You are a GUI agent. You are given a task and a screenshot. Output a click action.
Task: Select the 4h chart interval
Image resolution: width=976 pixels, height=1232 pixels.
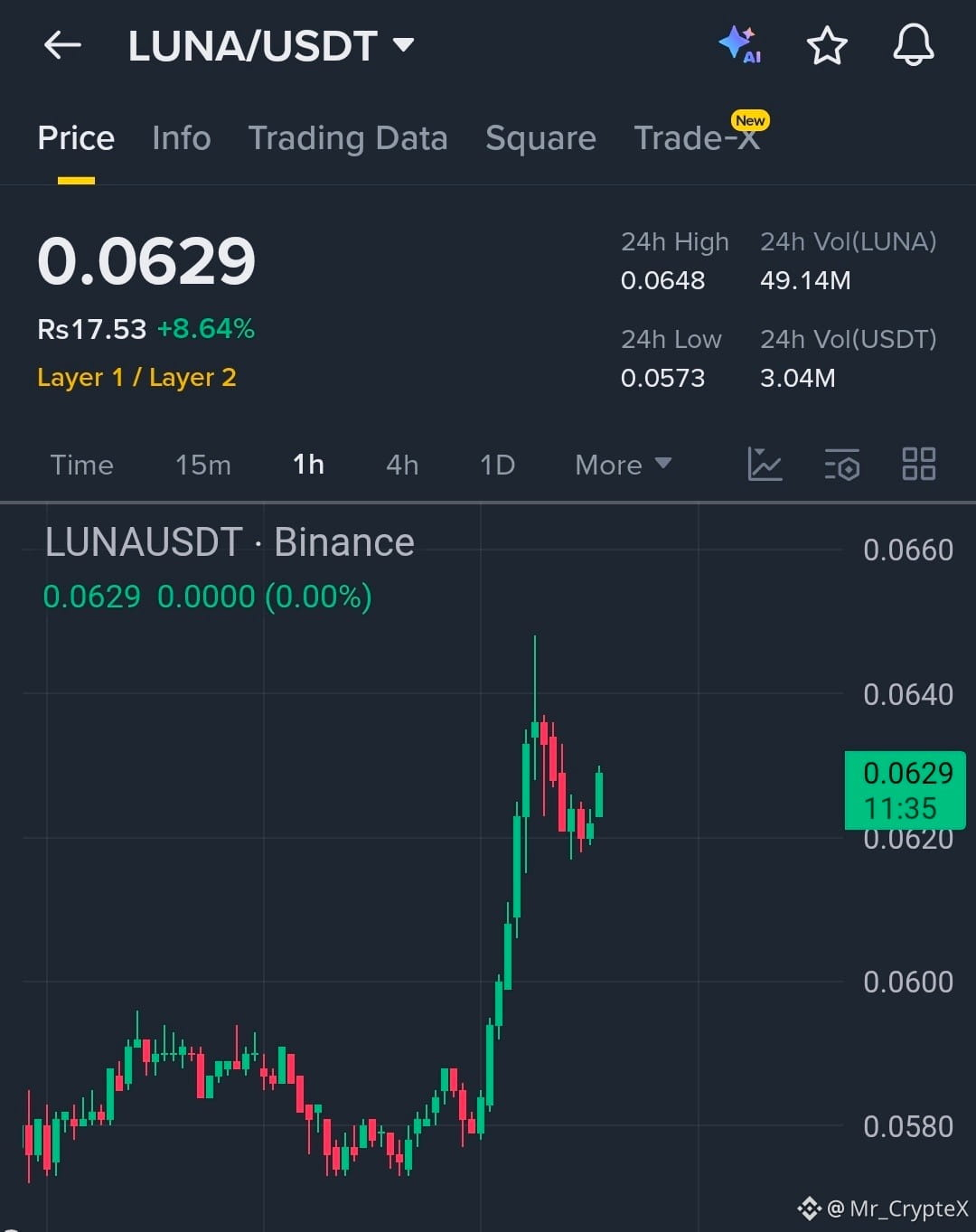pos(402,465)
